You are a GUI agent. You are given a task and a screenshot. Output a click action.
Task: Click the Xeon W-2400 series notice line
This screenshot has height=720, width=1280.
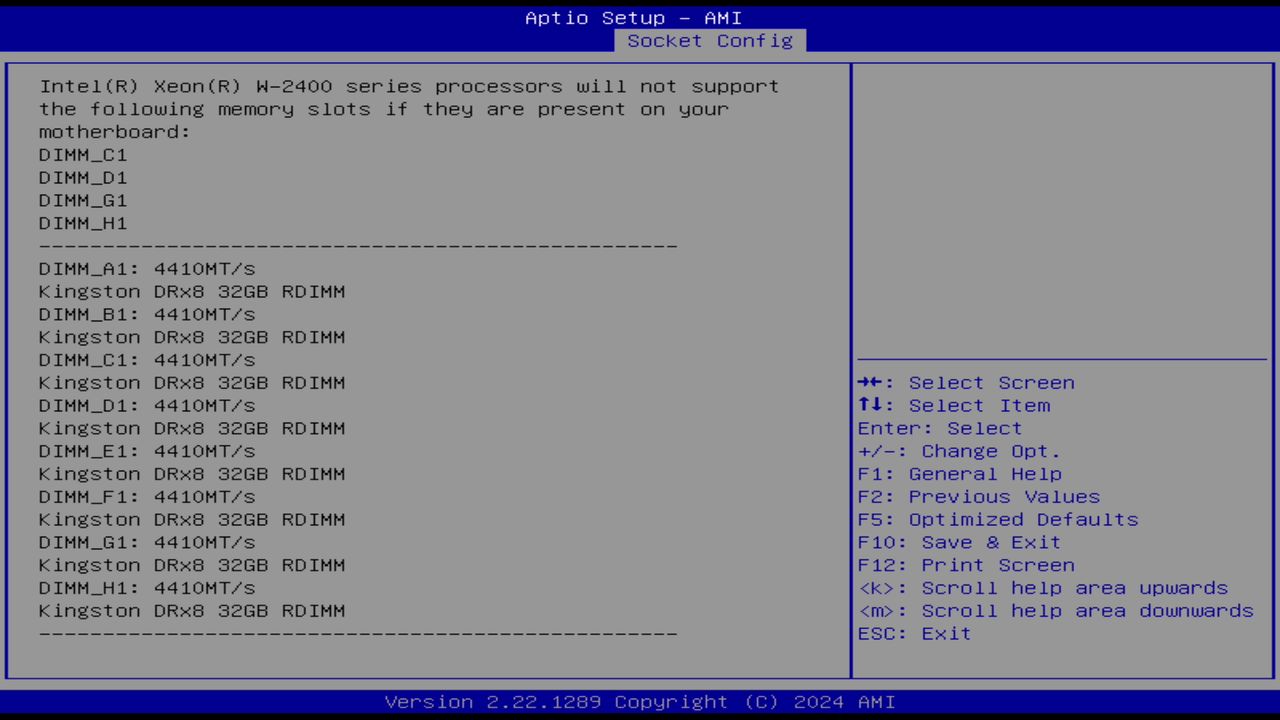pyautogui.click(x=409, y=87)
